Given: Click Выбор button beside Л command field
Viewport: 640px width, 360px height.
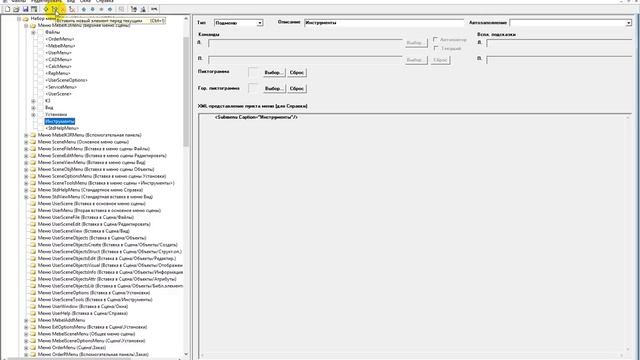Looking at the screenshot, I should 415,43.
